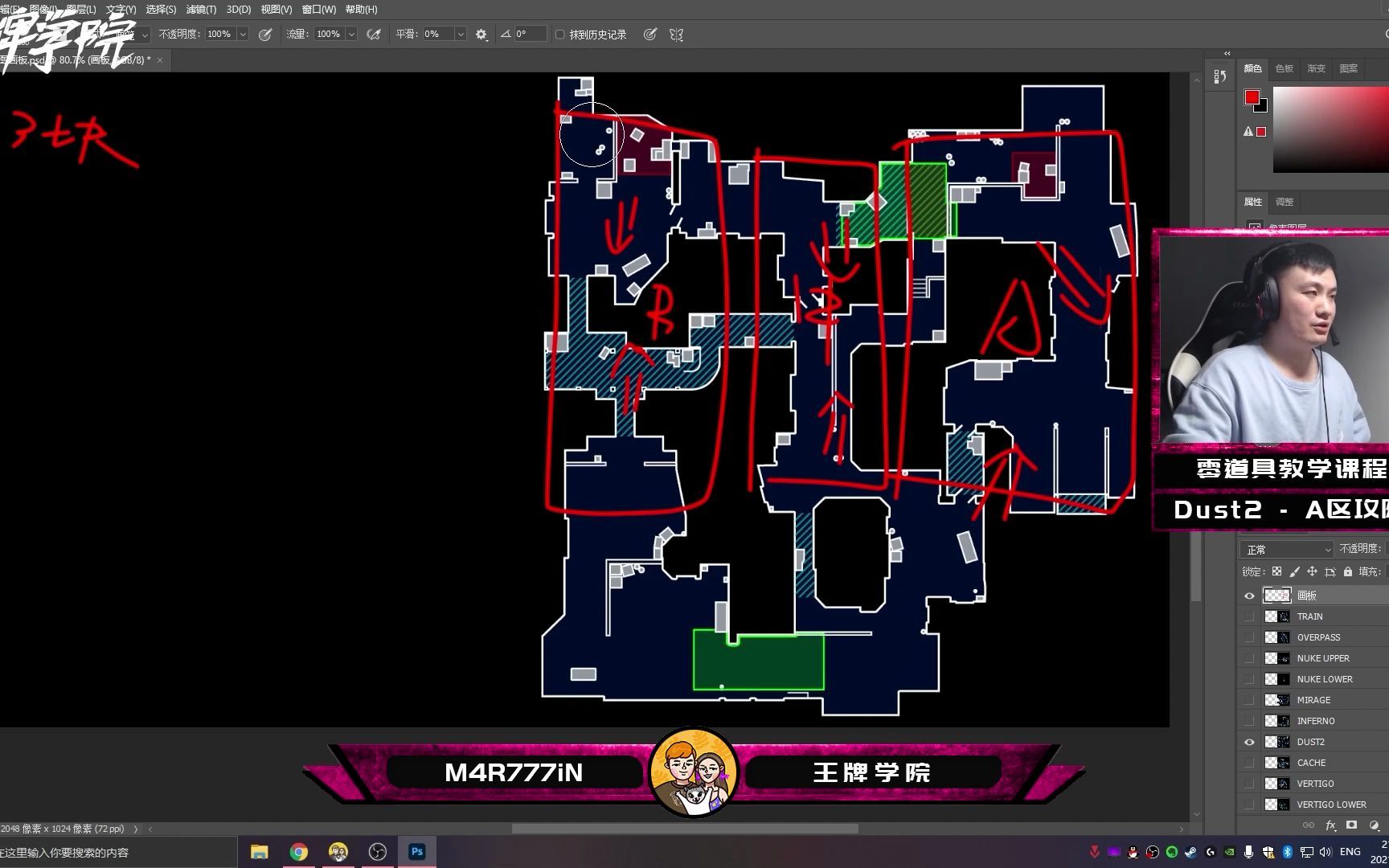Screen dimensions: 1389x868
Task: Toggle pressure for size icon
Action: point(650,35)
